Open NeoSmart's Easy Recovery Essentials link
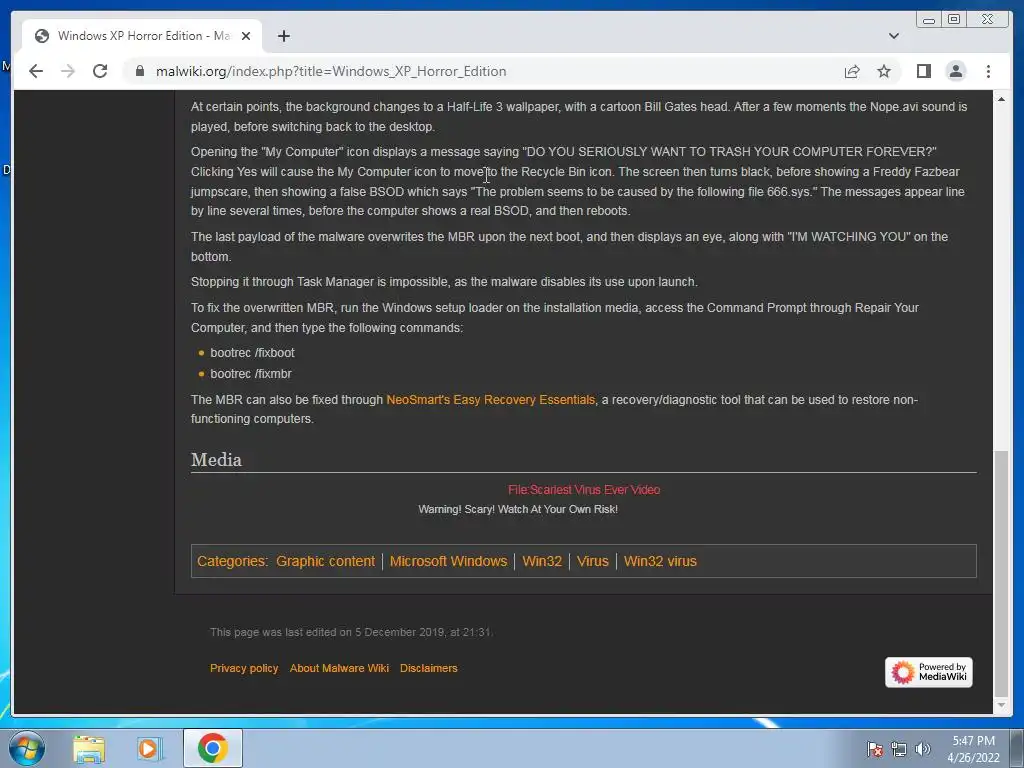The width and height of the screenshot is (1024, 768). pos(490,400)
